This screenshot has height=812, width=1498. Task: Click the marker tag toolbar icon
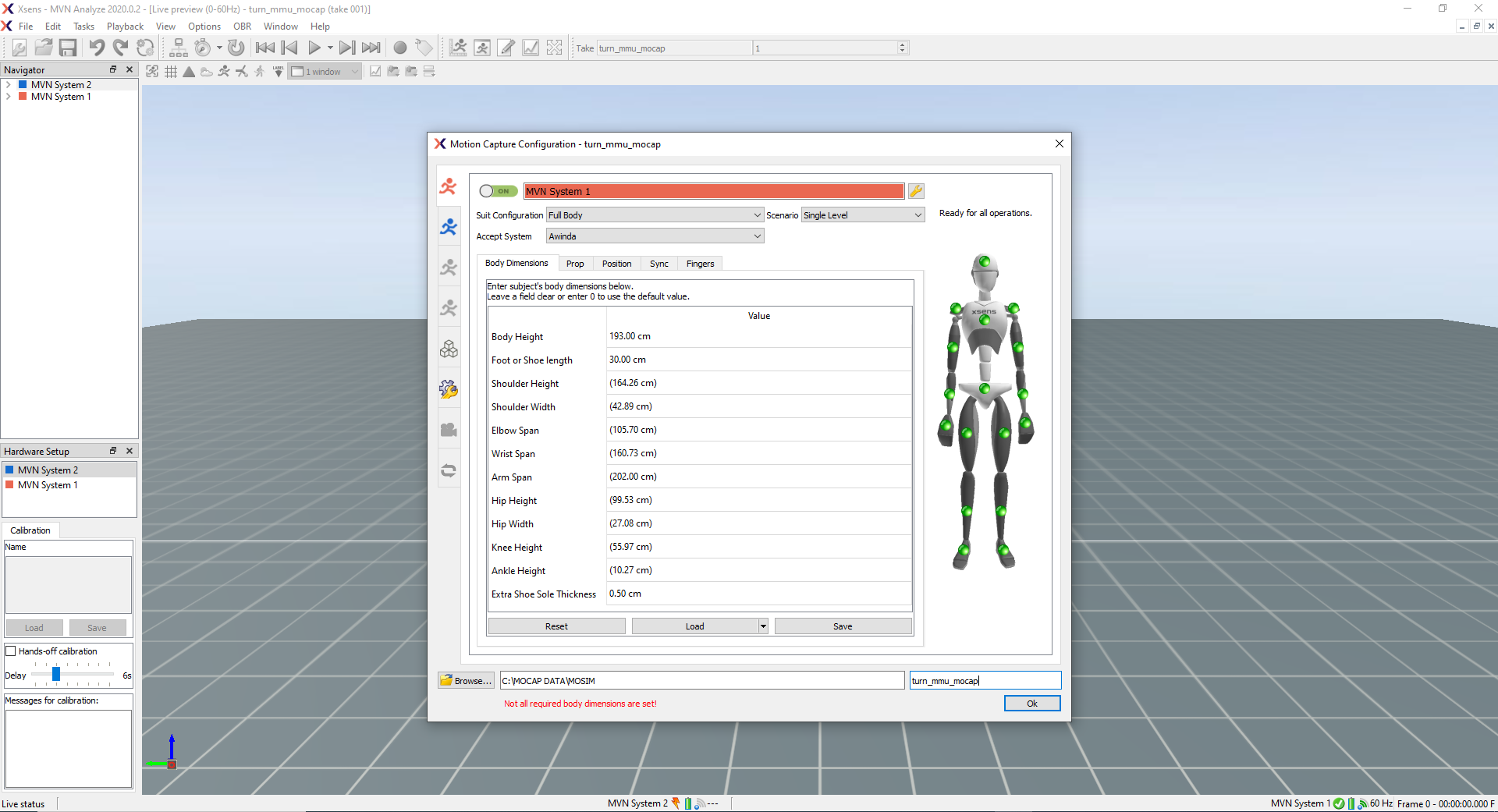(x=424, y=48)
